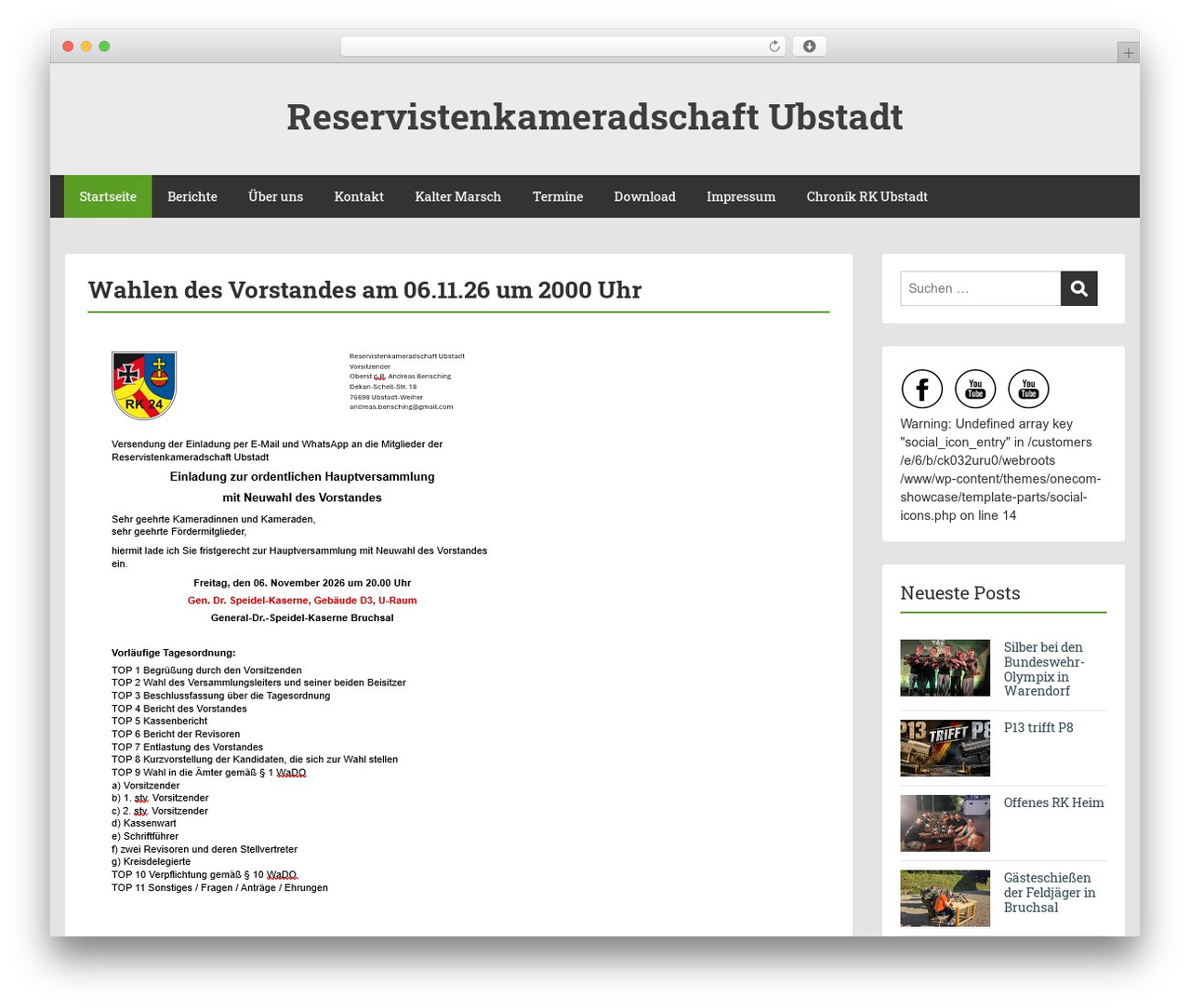Click text 'Einladung zur ordentlichen Hauptversammlung'
The height and width of the screenshot is (1008, 1190).
(302, 477)
